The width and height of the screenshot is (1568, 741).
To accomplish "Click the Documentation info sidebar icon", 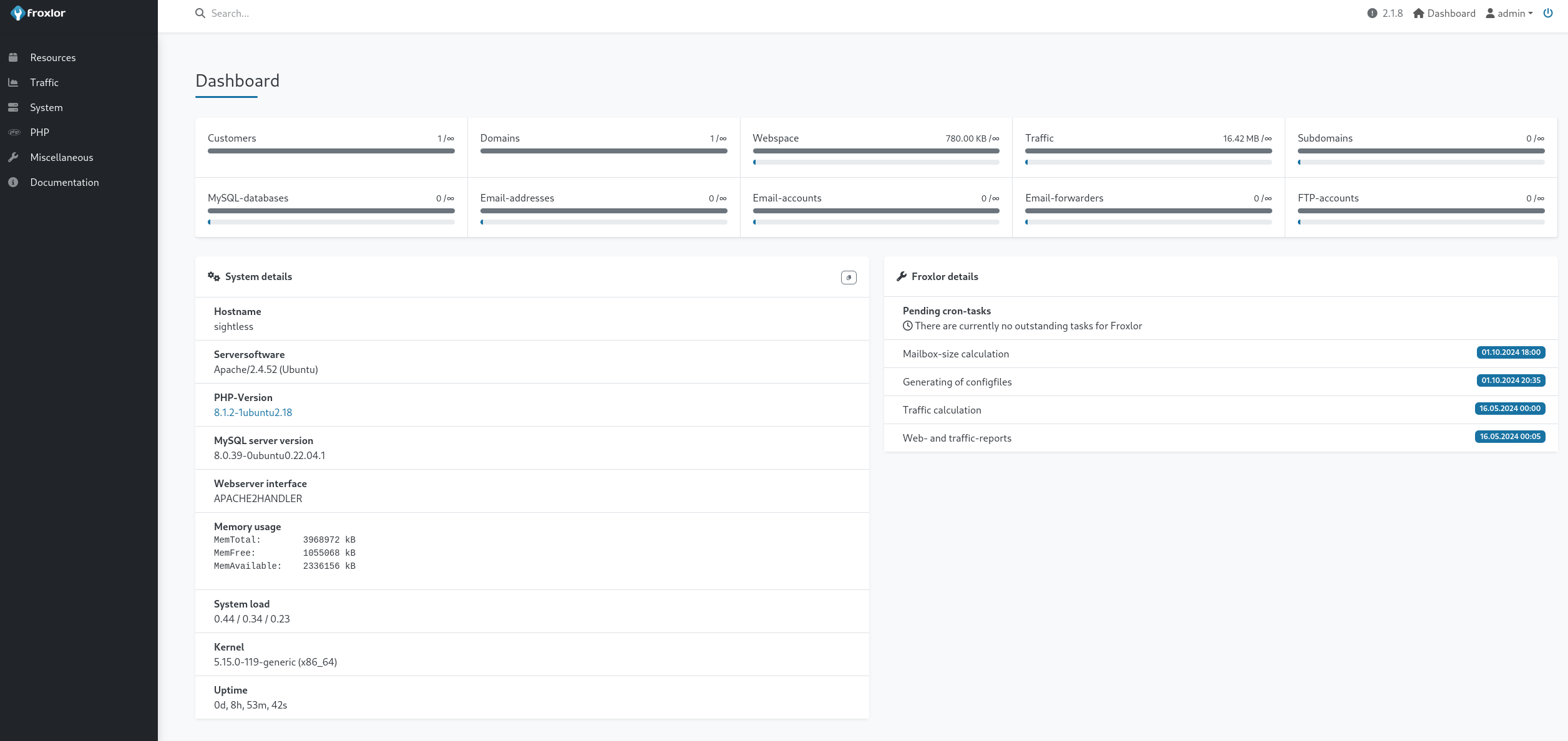I will click(13, 182).
